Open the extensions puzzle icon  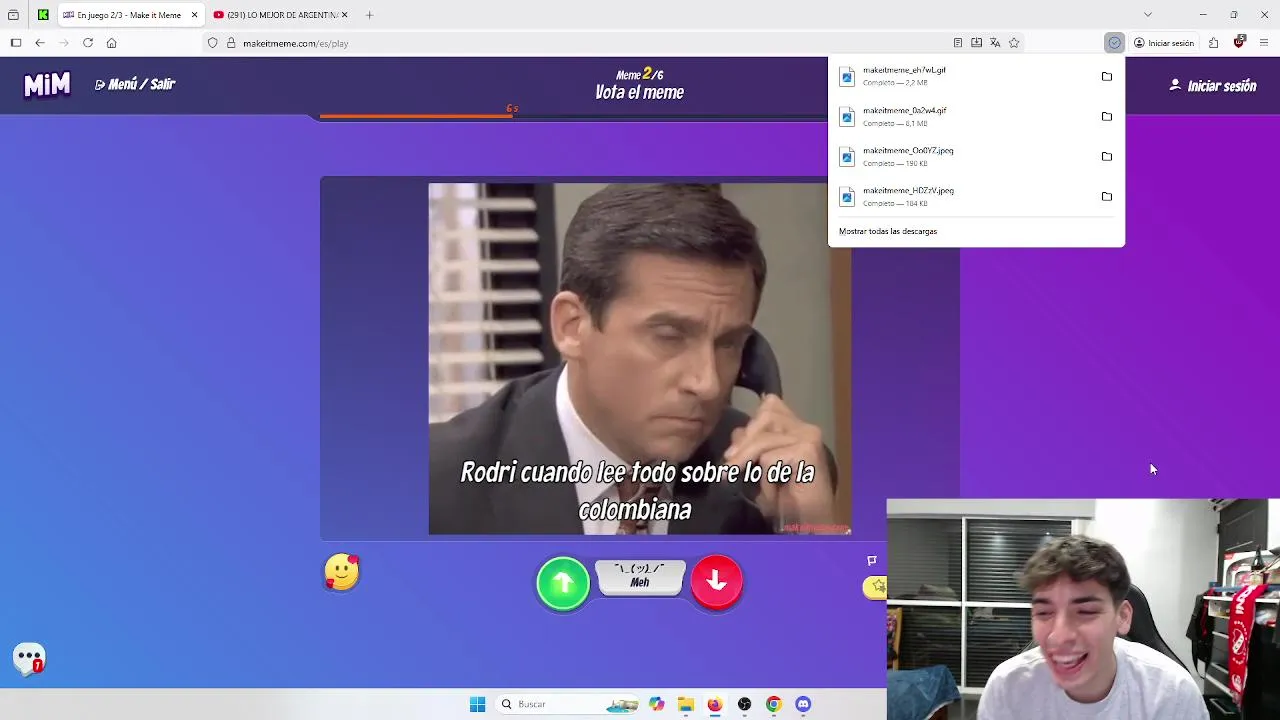1213,43
